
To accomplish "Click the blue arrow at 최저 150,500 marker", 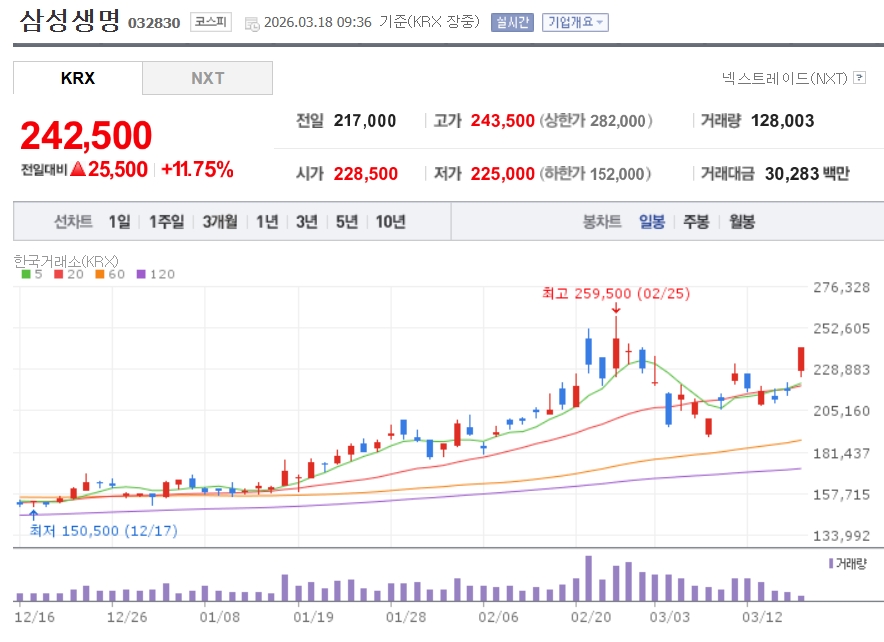I will tap(34, 515).
